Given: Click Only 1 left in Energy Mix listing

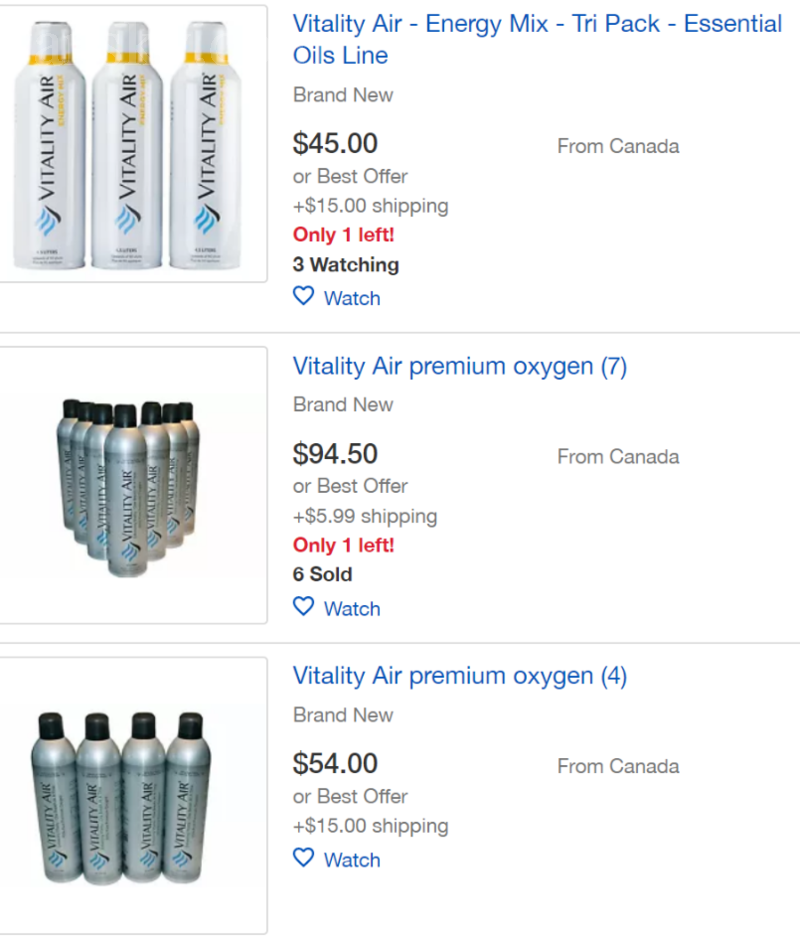Looking at the screenshot, I should [x=343, y=235].
